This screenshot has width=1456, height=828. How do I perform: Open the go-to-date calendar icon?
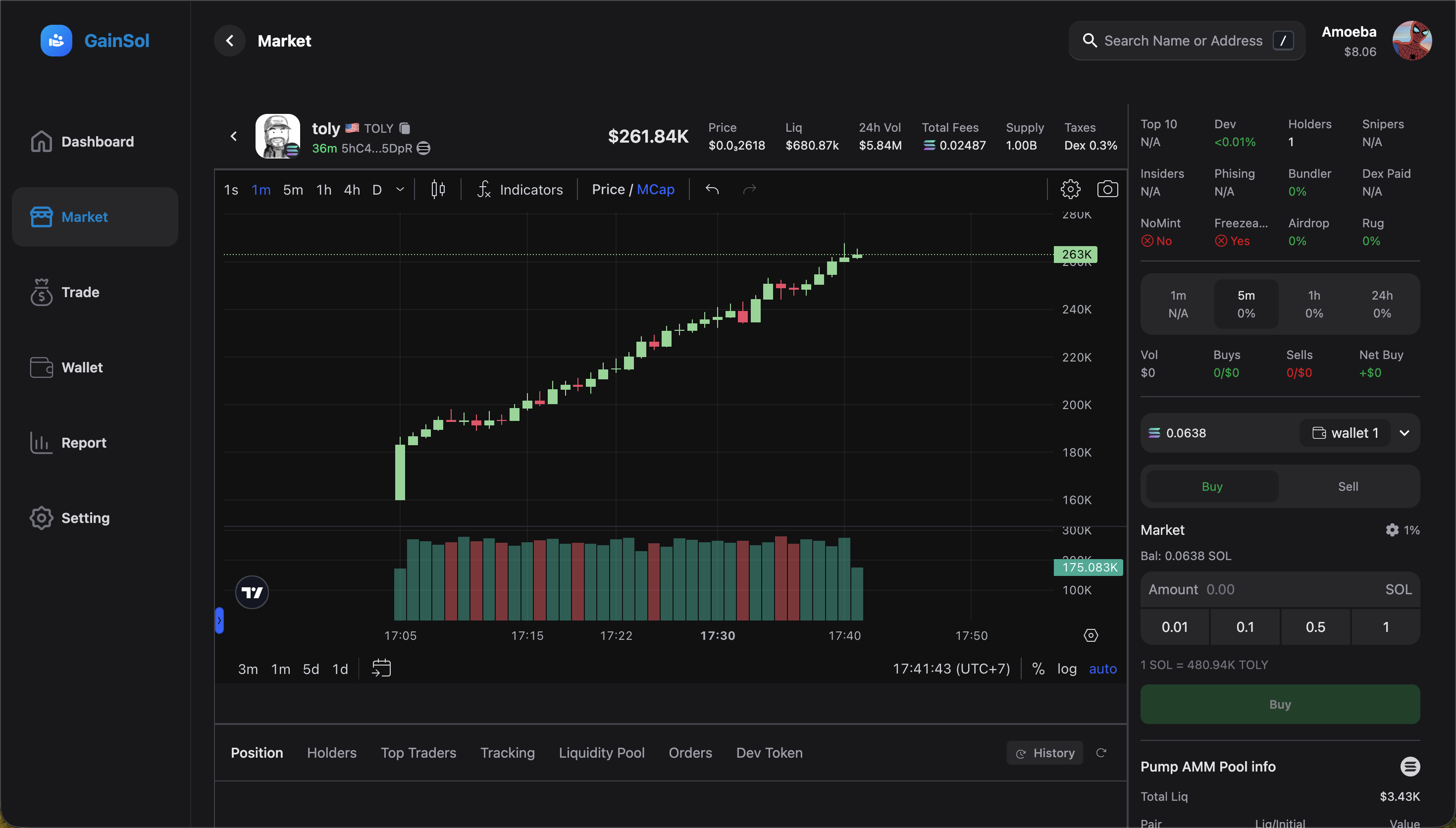381,668
